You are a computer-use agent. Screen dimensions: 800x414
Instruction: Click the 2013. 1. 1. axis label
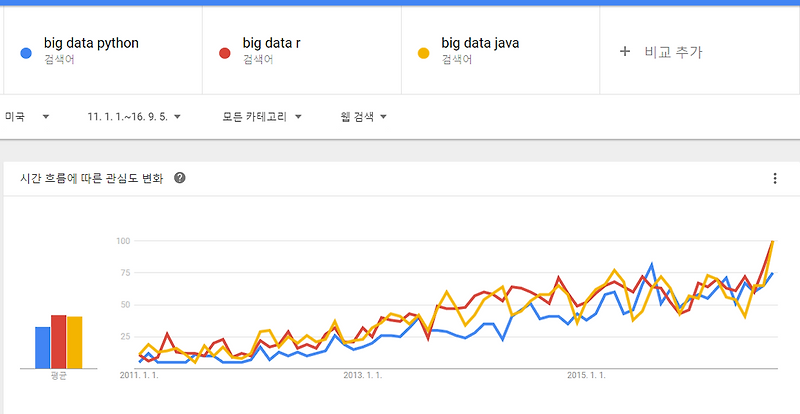pyautogui.click(x=363, y=376)
